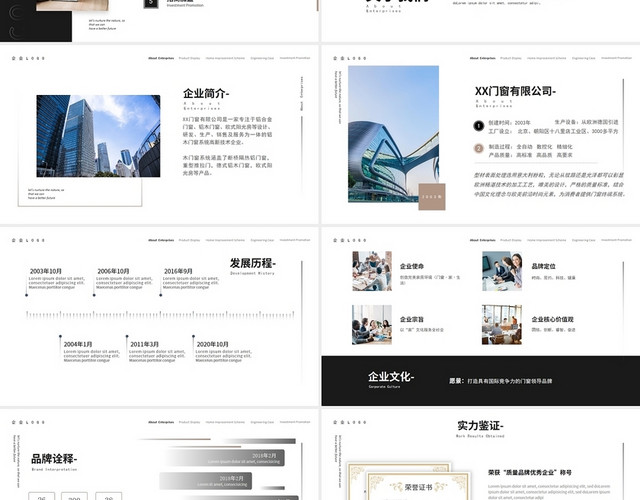
Task: Click the tan number 2 bullet circle
Action: 478,148
